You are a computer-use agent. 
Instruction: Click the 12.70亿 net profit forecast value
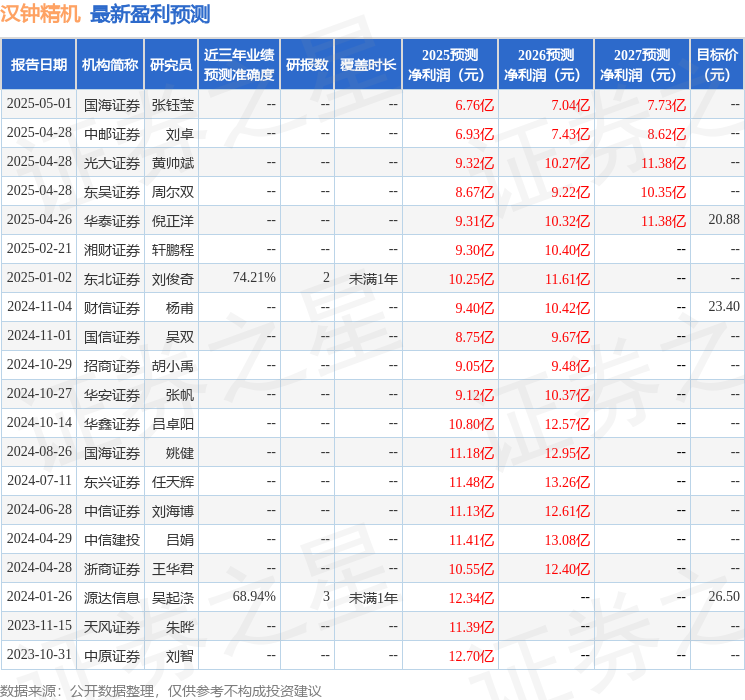[474, 656]
